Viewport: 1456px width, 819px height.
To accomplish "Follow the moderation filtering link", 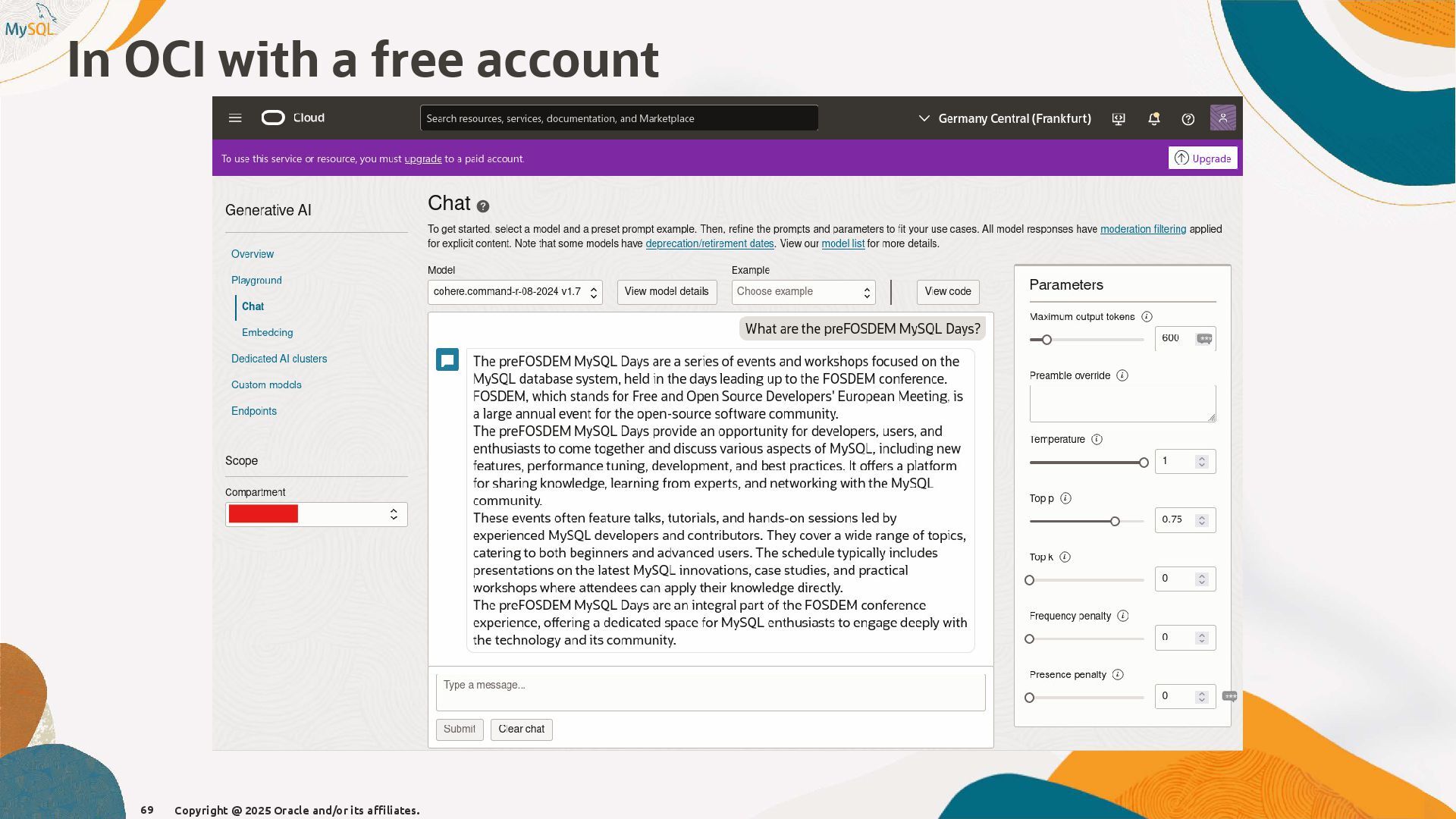I will pyautogui.click(x=1143, y=230).
